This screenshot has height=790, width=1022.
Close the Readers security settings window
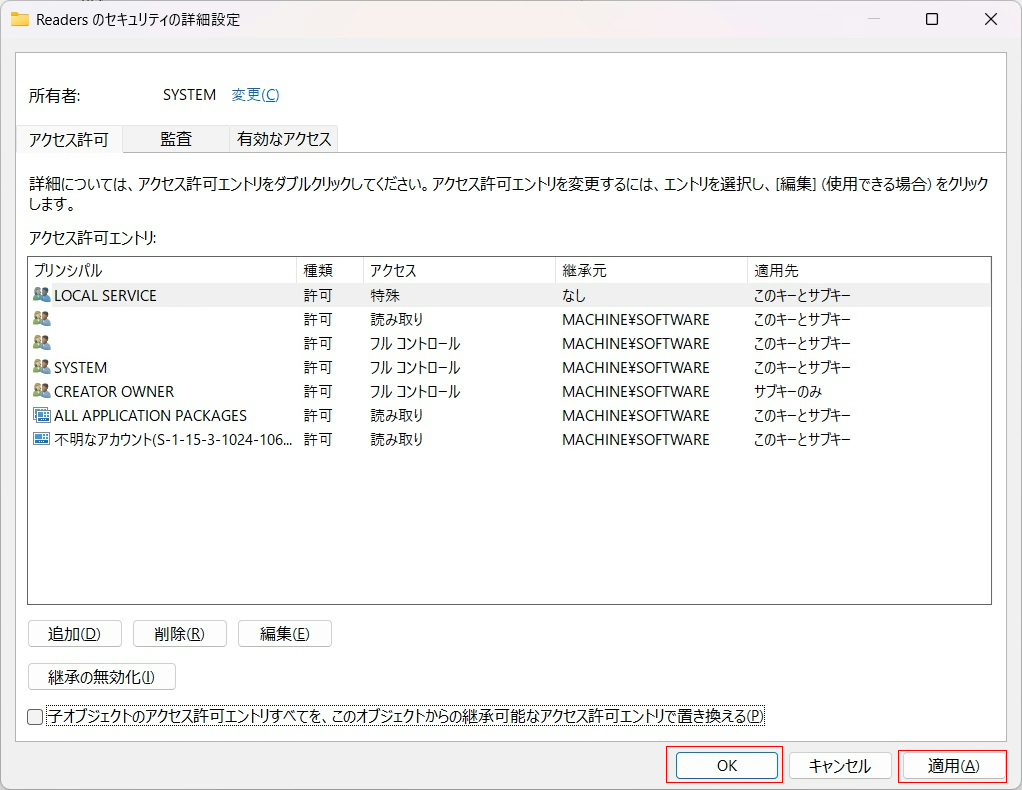(991, 19)
